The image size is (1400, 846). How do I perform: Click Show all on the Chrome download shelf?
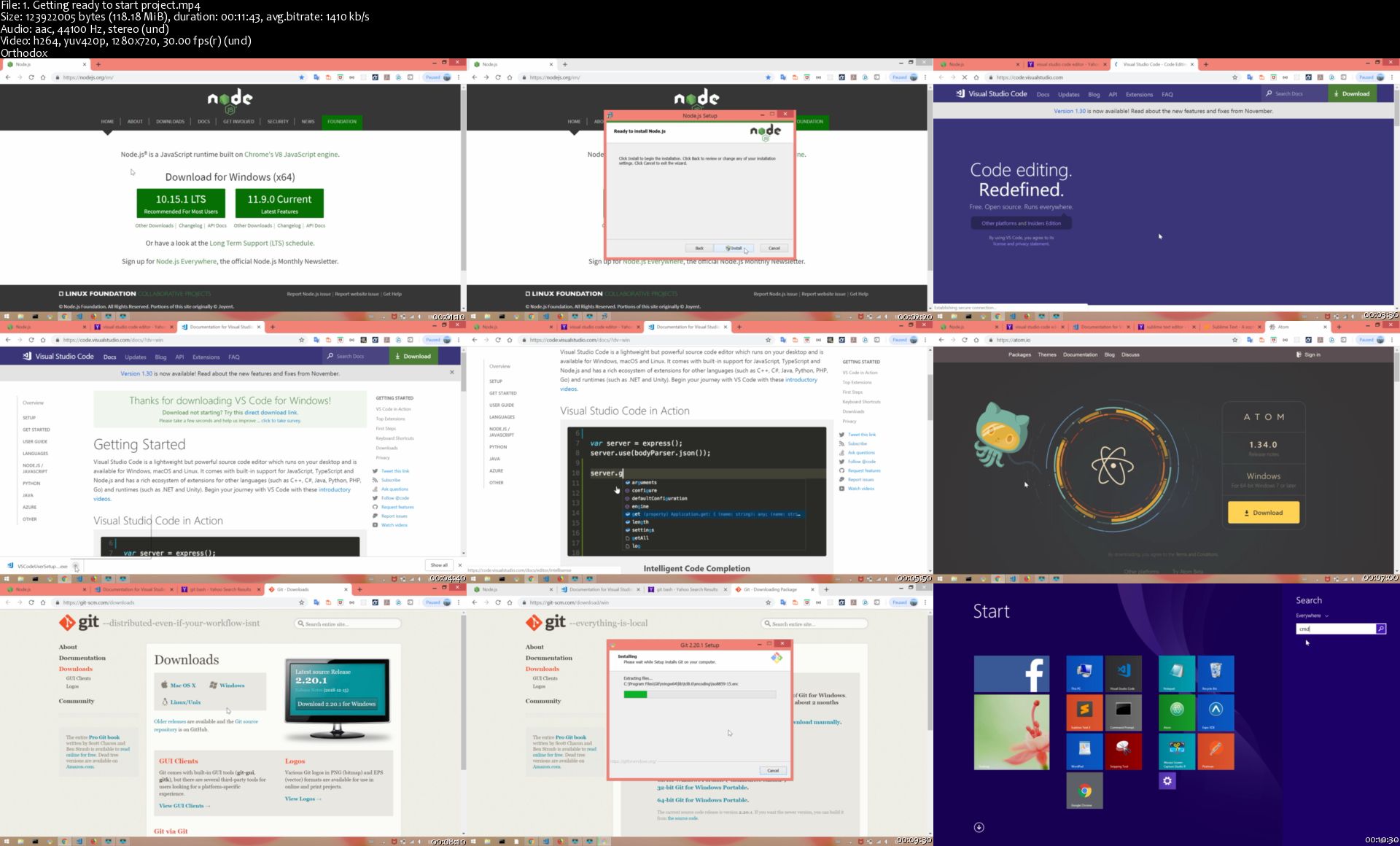coord(439,565)
